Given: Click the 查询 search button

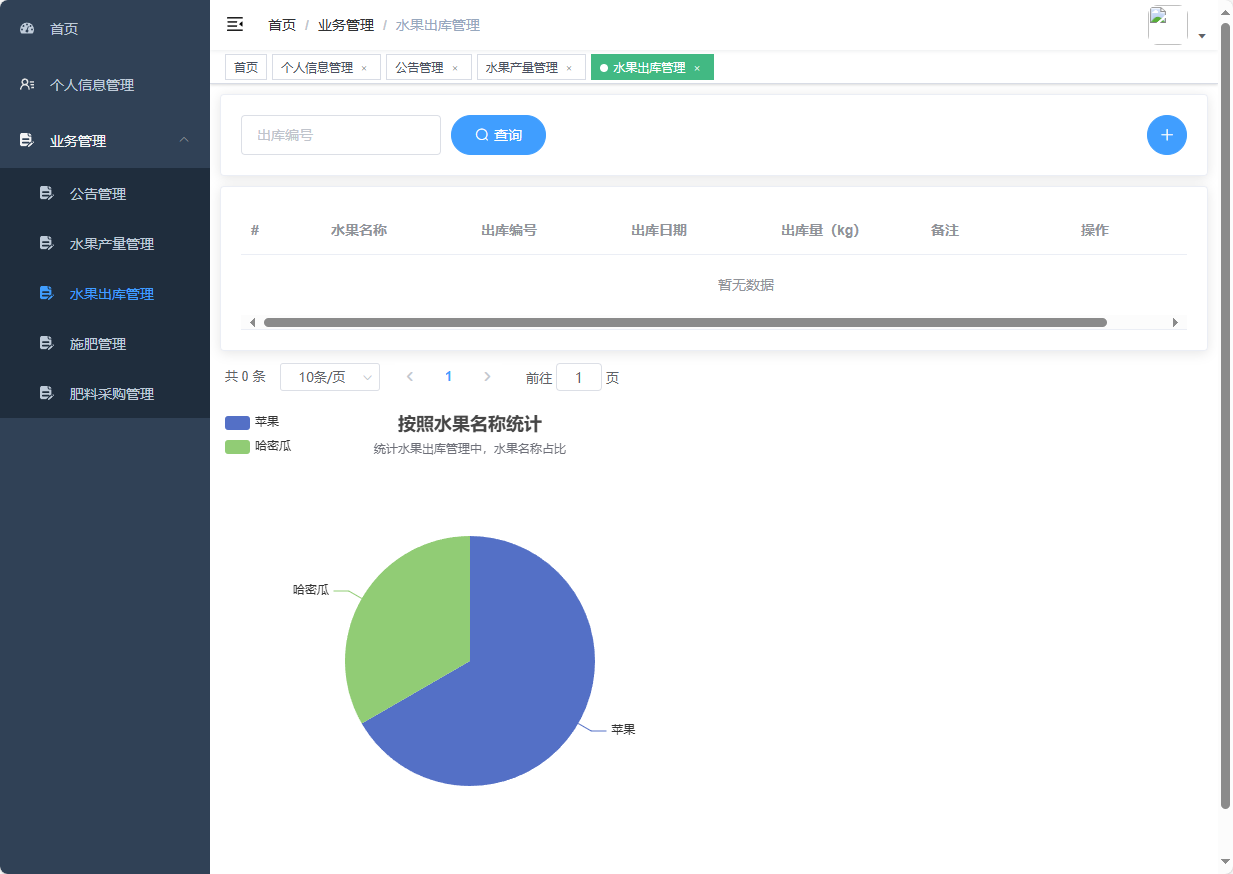Looking at the screenshot, I should (x=498, y=135).
